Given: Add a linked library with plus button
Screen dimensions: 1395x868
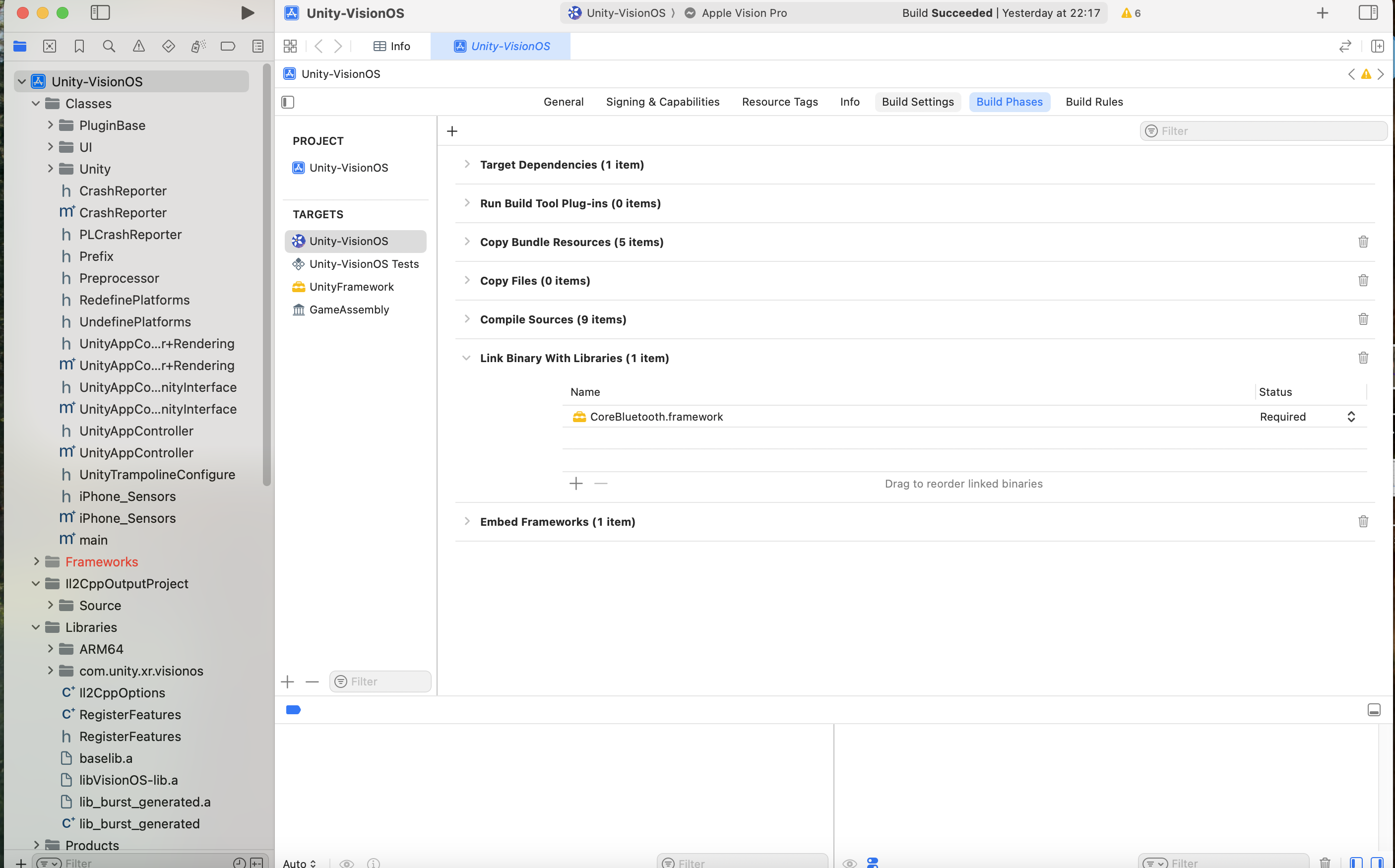Looking at the screenshot, I should pos(576,484).
